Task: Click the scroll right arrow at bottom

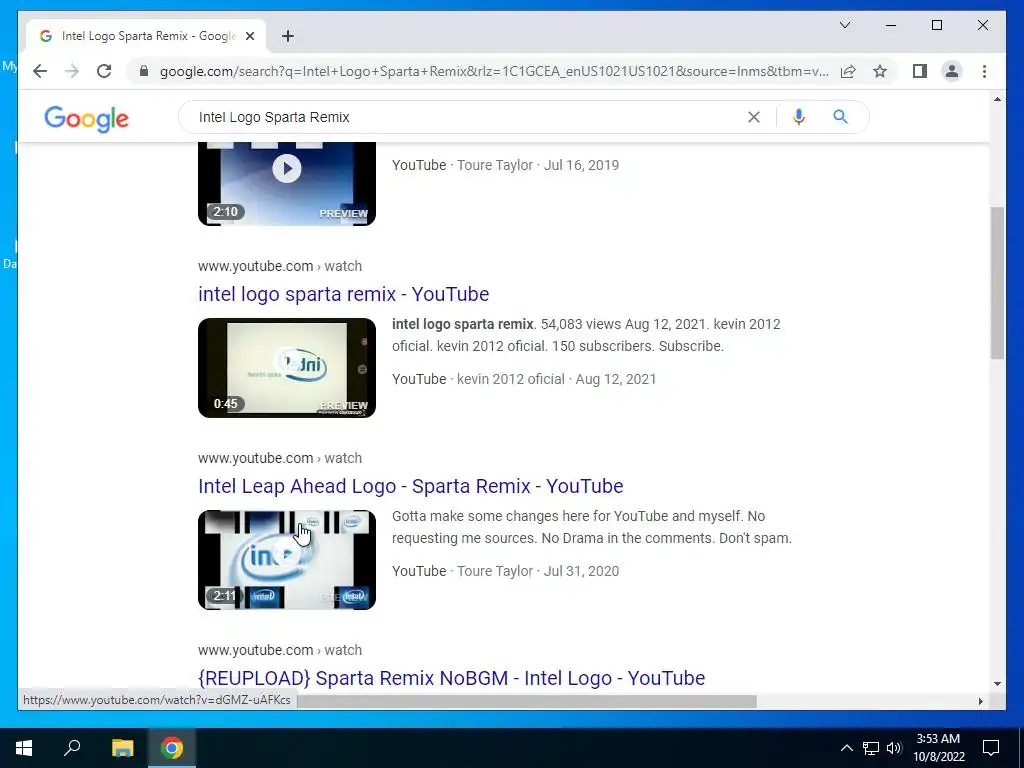Action: [x=980, y=701]
